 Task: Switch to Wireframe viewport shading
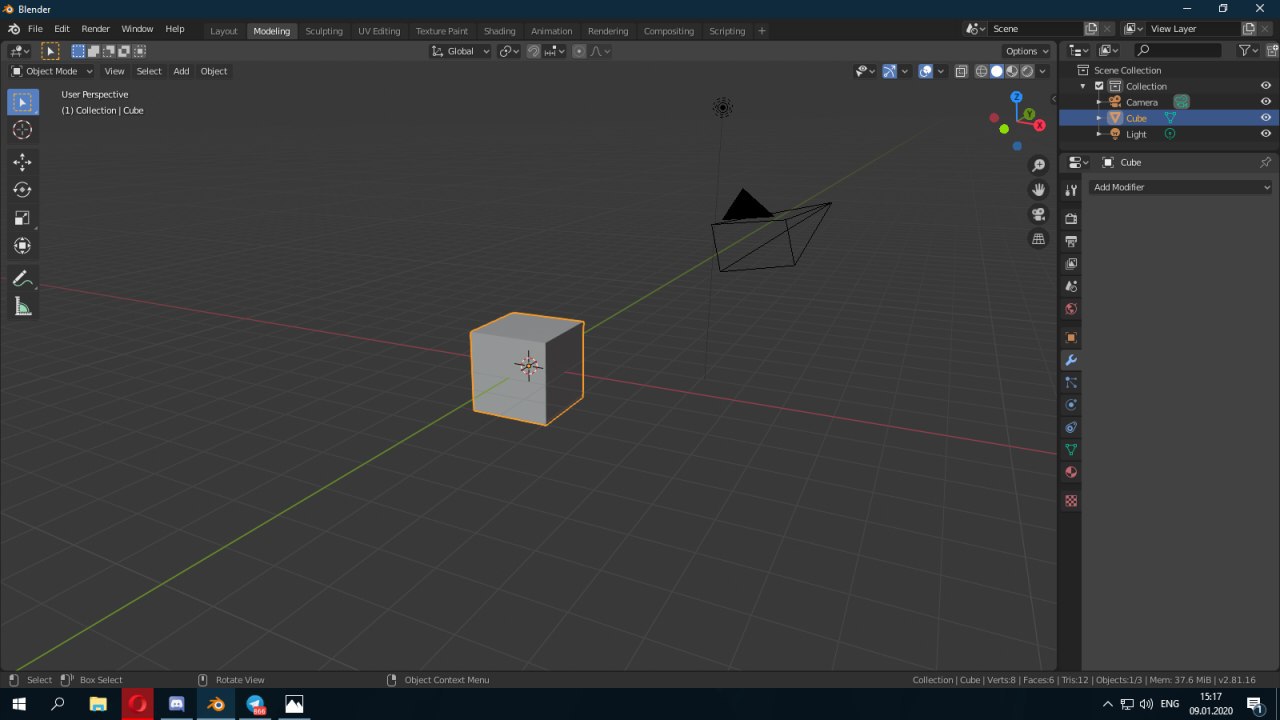982,71
